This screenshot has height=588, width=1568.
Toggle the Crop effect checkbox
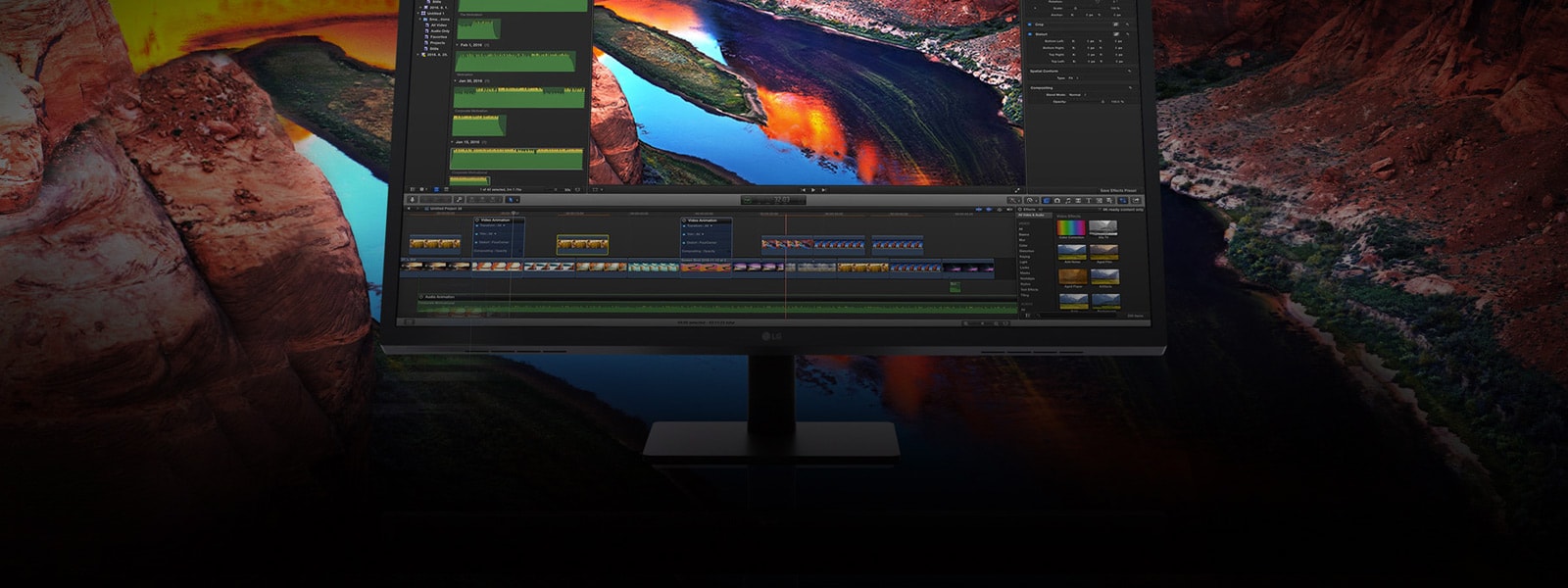click(x=1029, y=24)
